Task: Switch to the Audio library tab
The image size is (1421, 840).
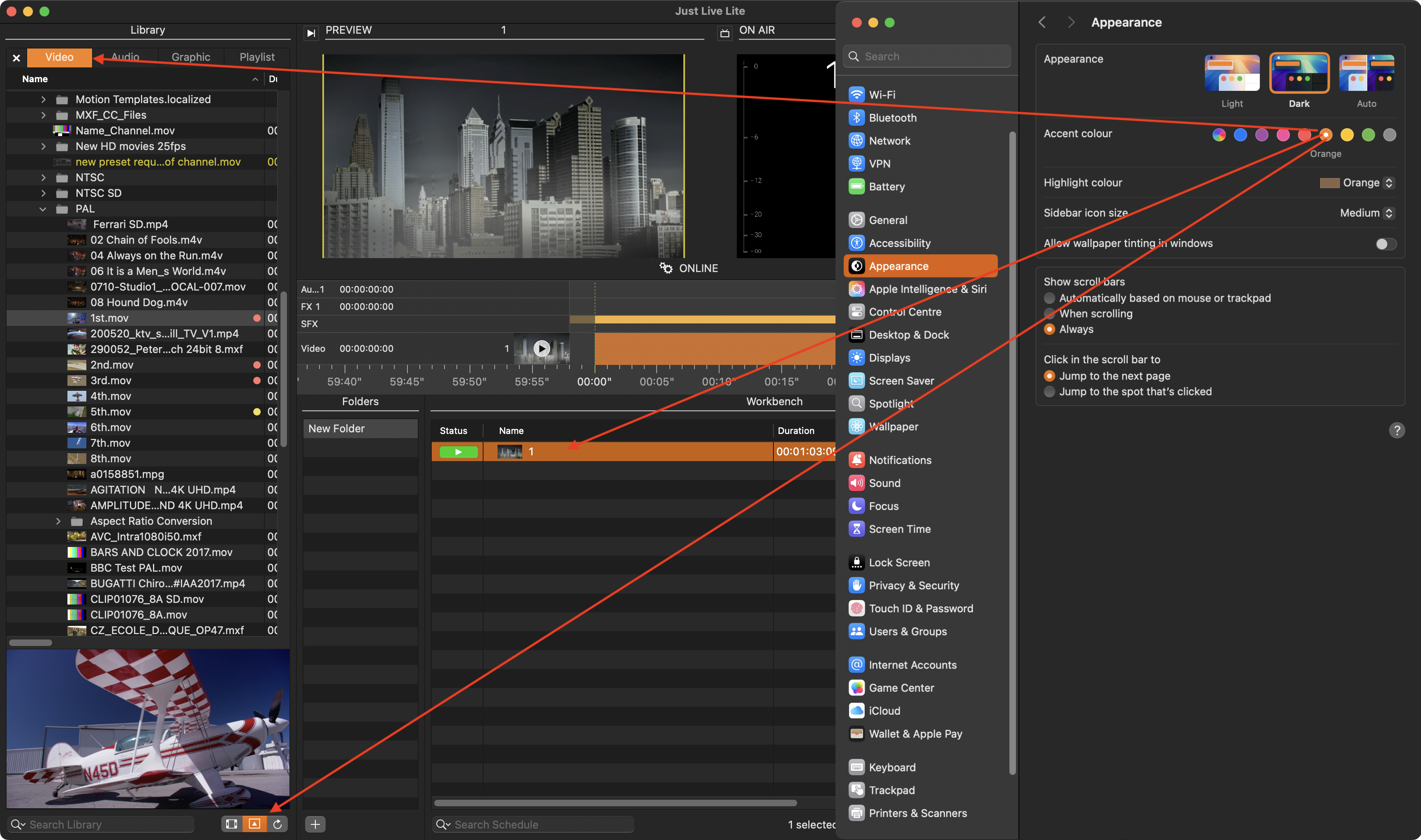Action: coord(125,57)
